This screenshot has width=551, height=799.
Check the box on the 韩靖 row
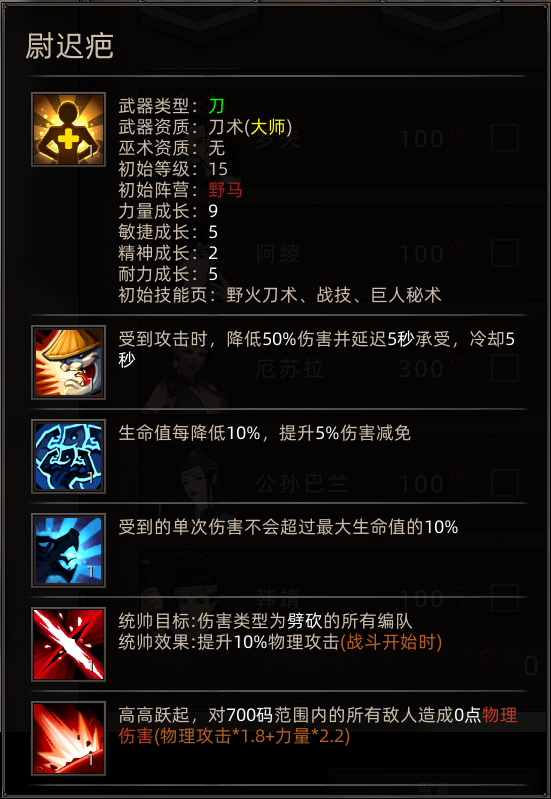505,598
